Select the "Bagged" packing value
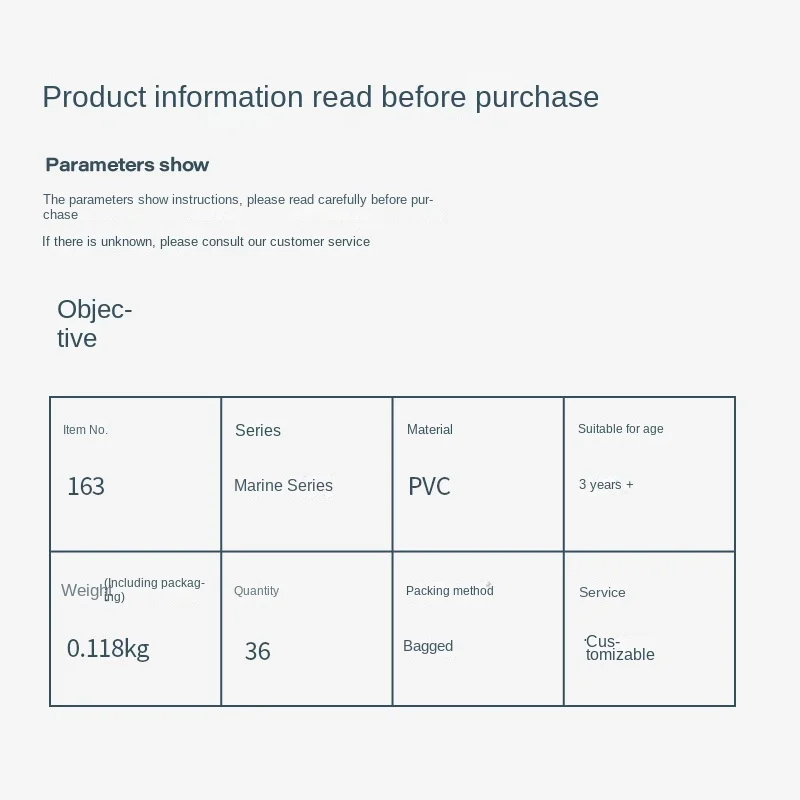The image size is (800, 800). tap(428, 647)
